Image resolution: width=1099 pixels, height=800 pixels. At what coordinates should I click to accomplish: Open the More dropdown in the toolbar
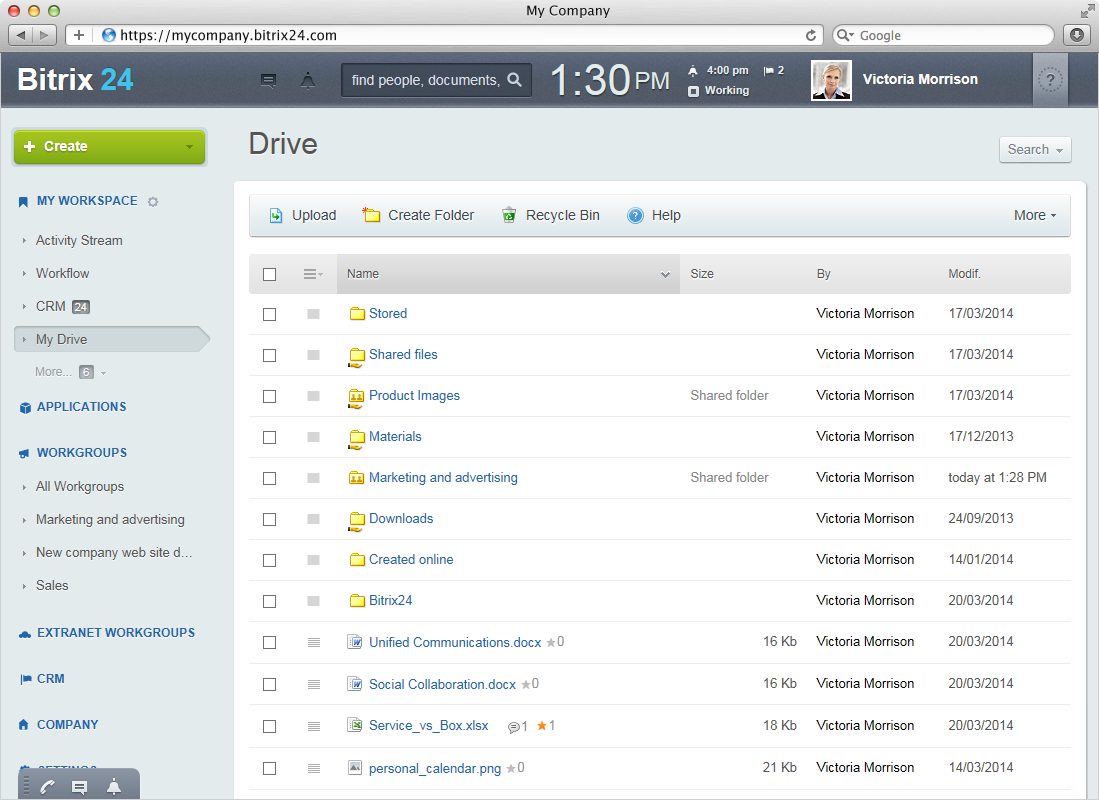pos(1034,215)
